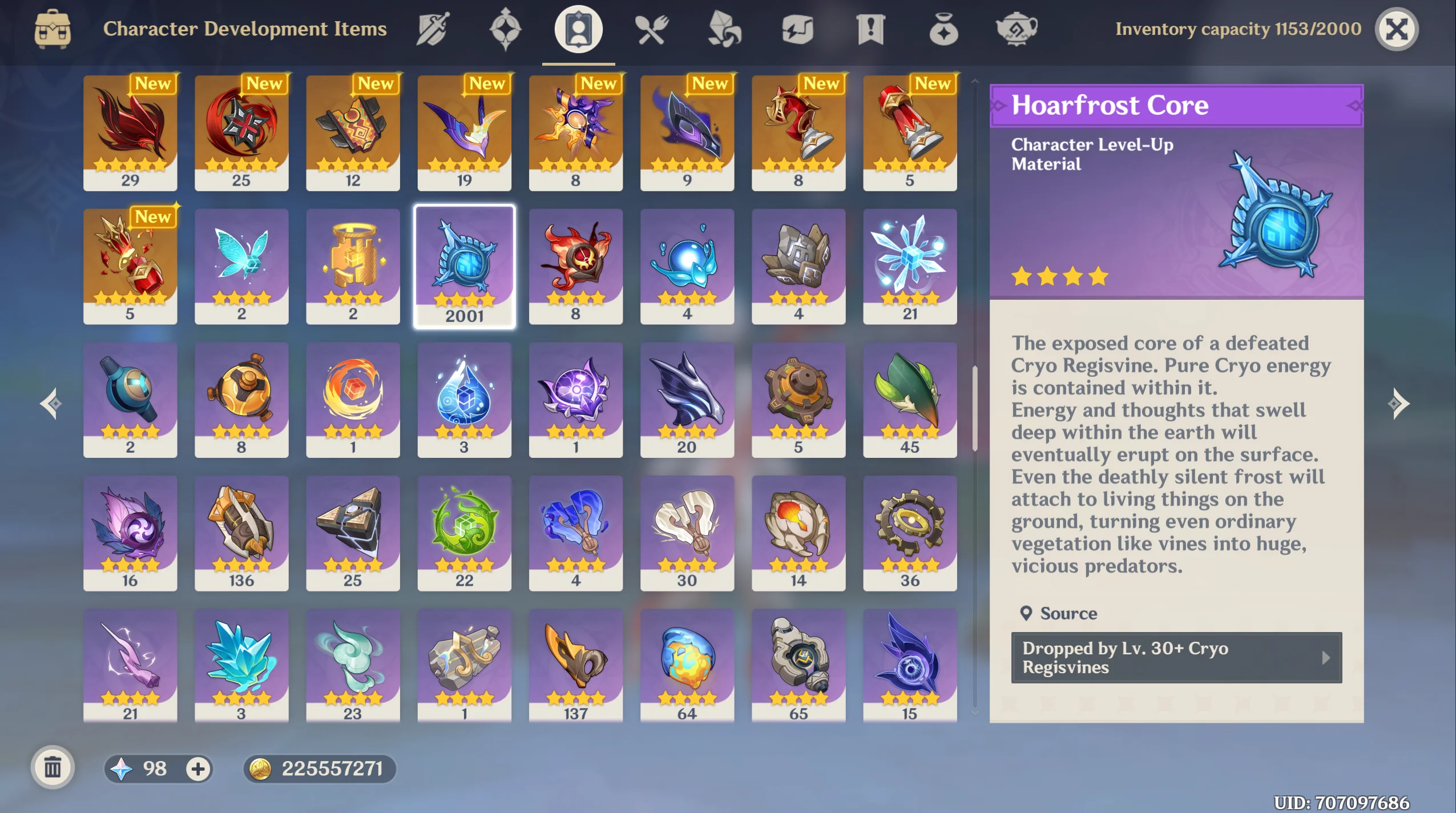Open the Furnishings teapot tab
This screenshot has height=813, width=1456.
click(1017, 29)
